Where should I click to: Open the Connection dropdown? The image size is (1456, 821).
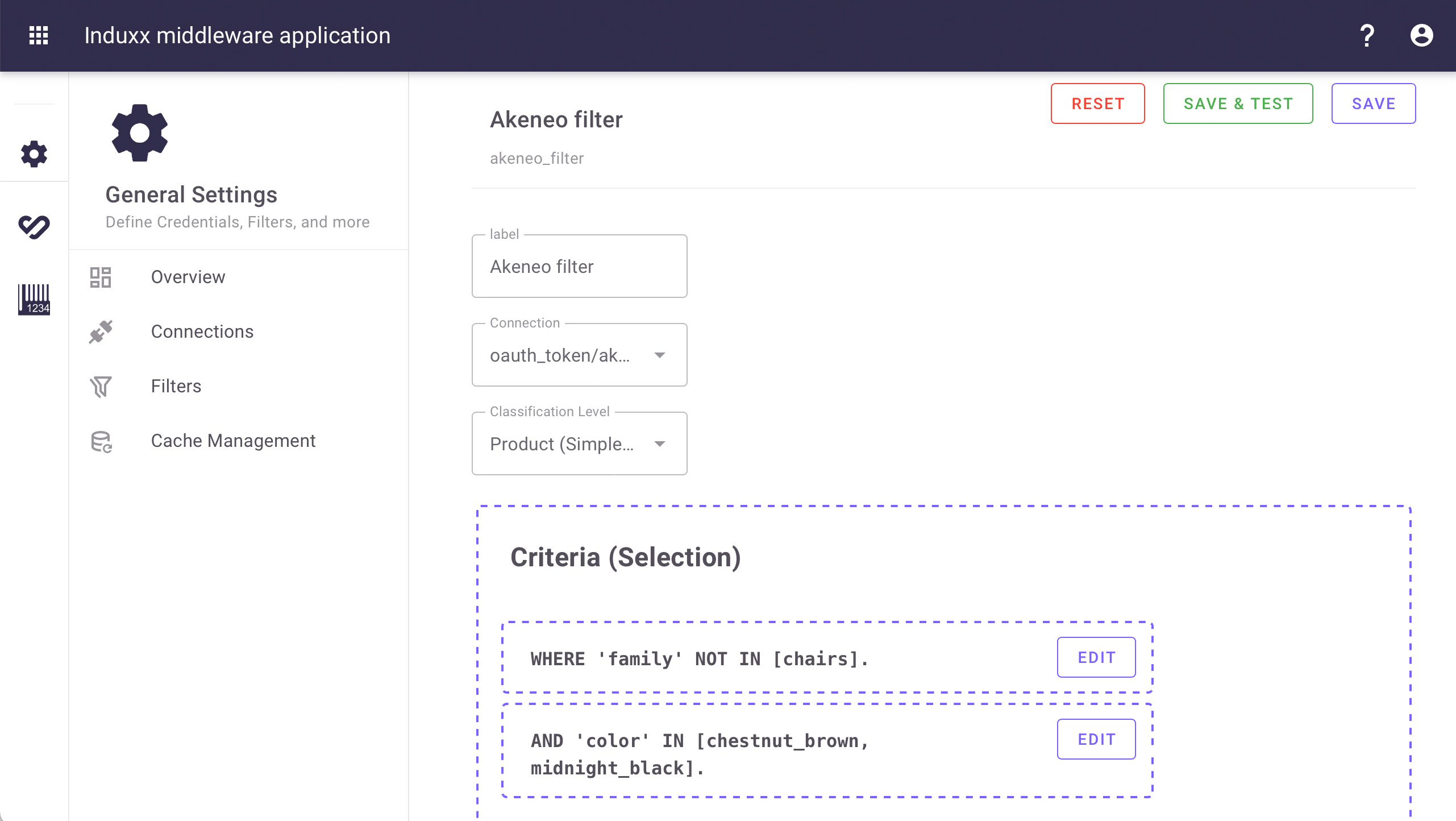pyautogui.click(x=579, y=355)
